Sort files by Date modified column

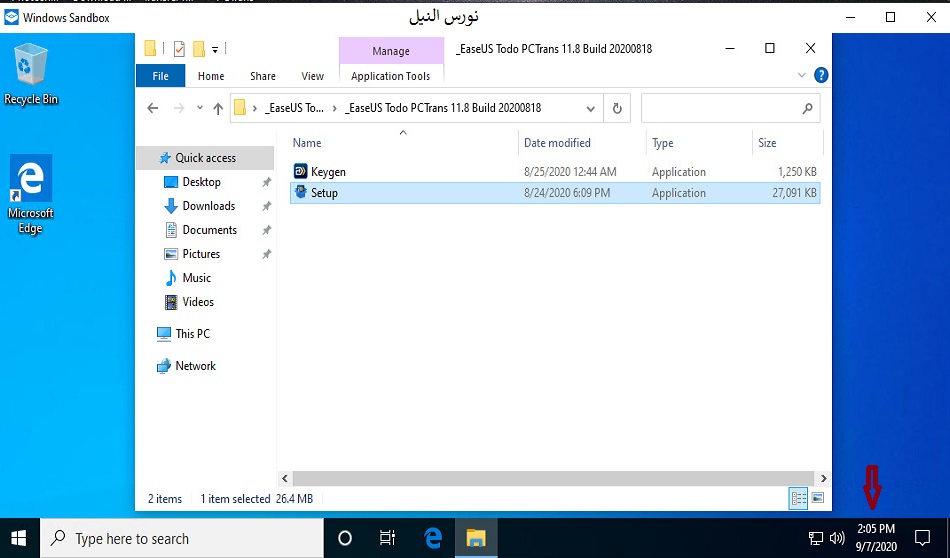click(x=557, y=143)
